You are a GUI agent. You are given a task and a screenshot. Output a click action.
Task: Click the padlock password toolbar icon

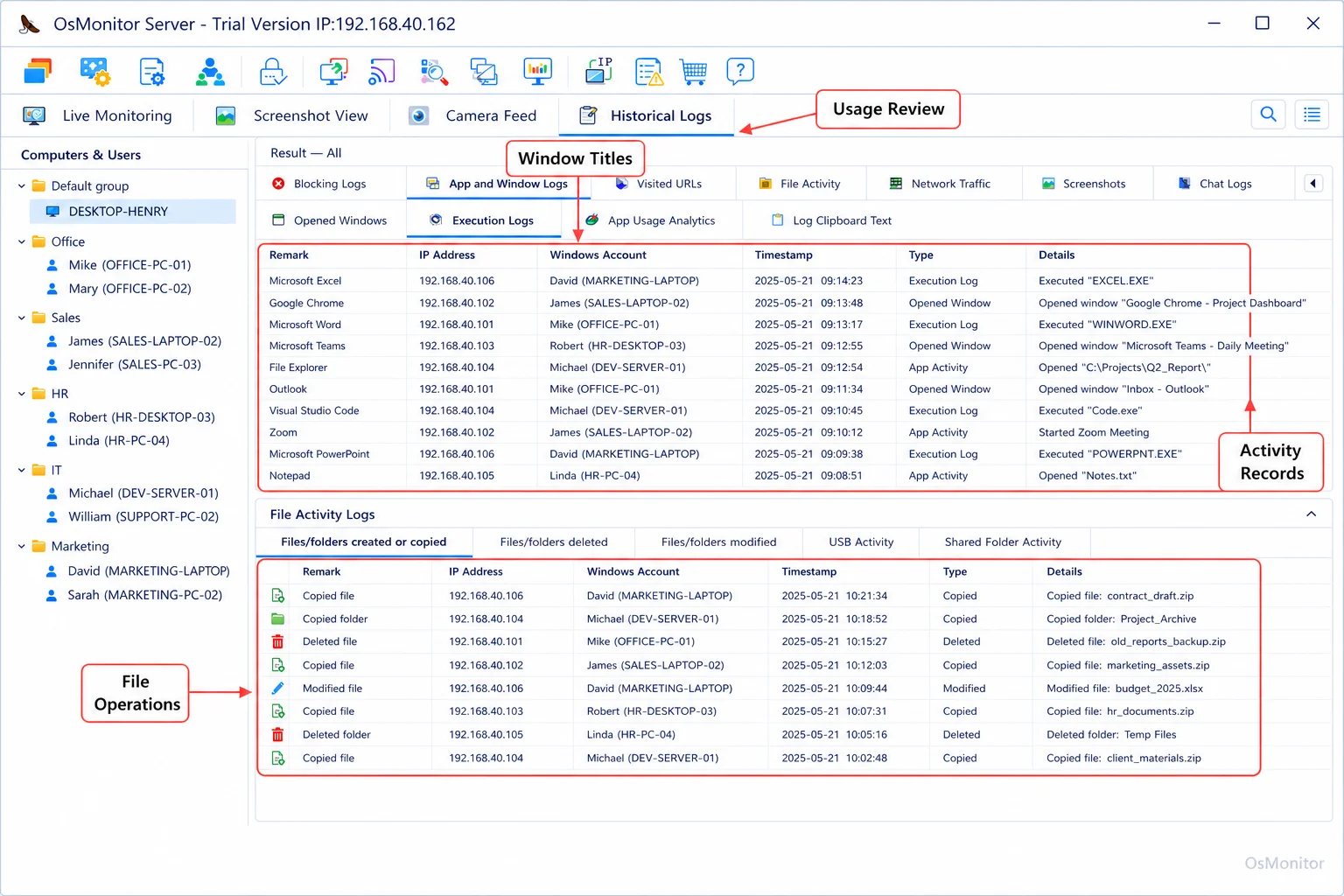click(273, 72)
